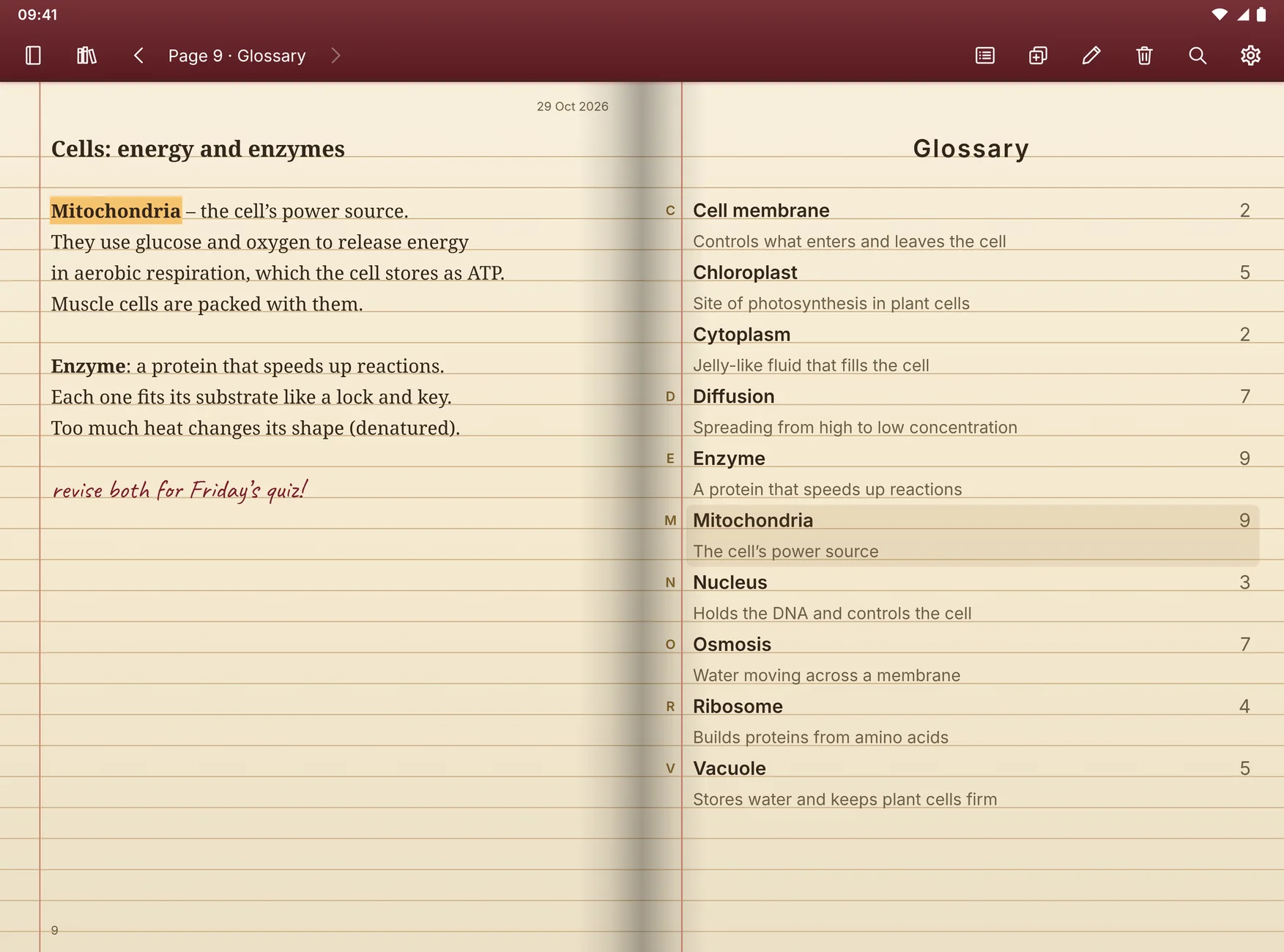Open the Ribosome glossary entry

point(972,721)
